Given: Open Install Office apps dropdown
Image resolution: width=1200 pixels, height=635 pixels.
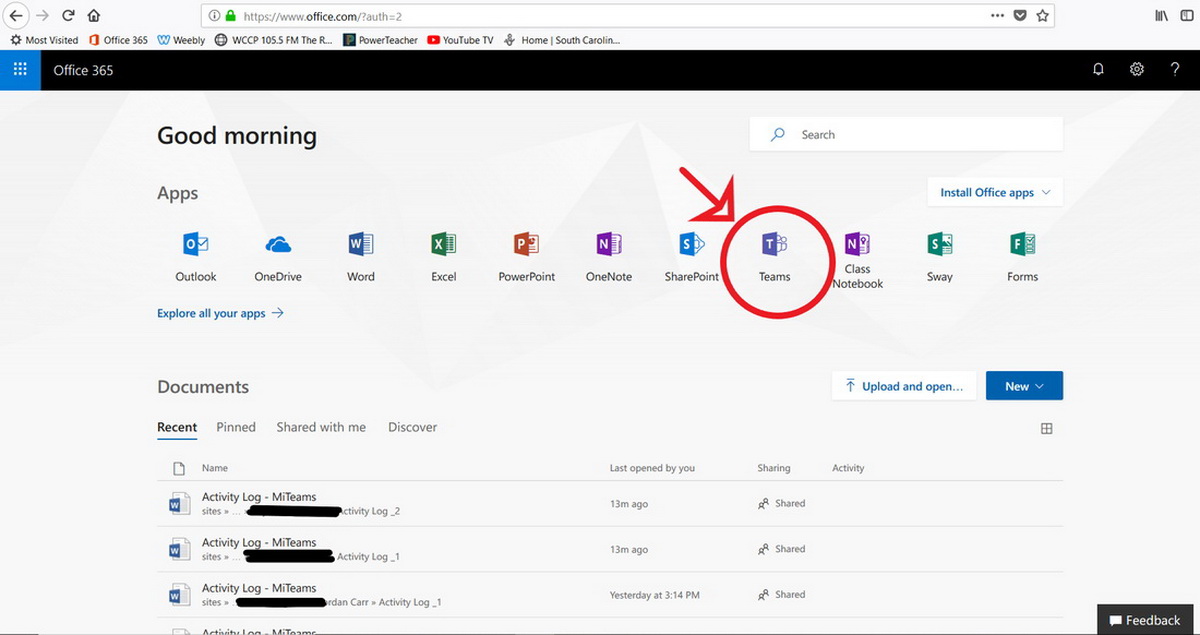Looking at the screenshot, I should (x=995, y=192).
